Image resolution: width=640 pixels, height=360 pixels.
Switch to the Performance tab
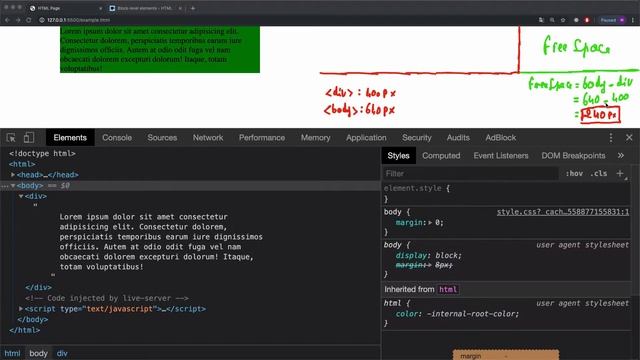pos(262,138)
